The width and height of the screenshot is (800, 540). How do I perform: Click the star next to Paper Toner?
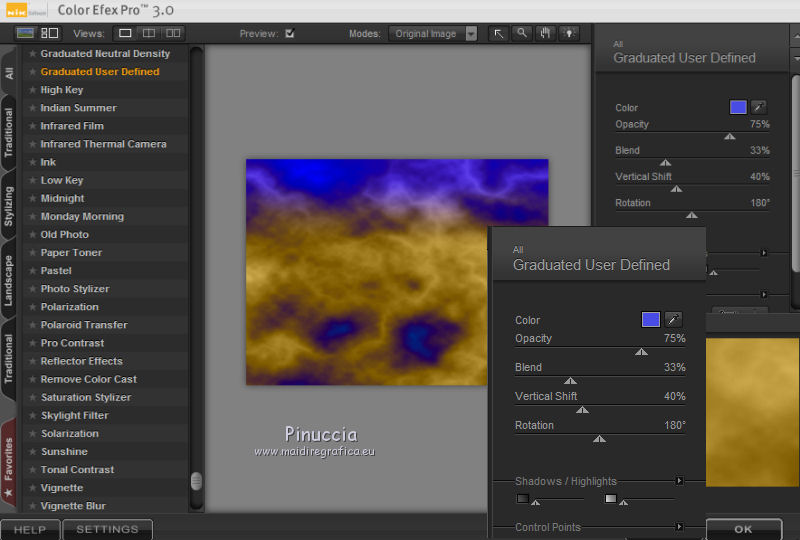[32, 253]
